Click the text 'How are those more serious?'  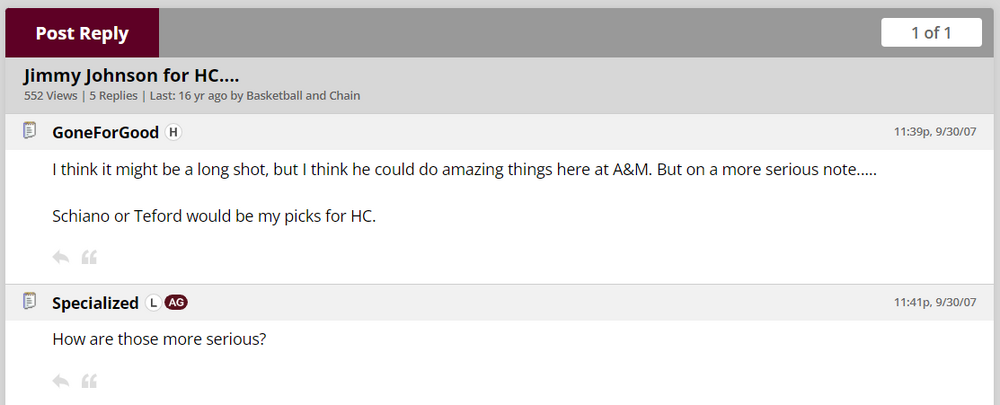coord(158,339)
